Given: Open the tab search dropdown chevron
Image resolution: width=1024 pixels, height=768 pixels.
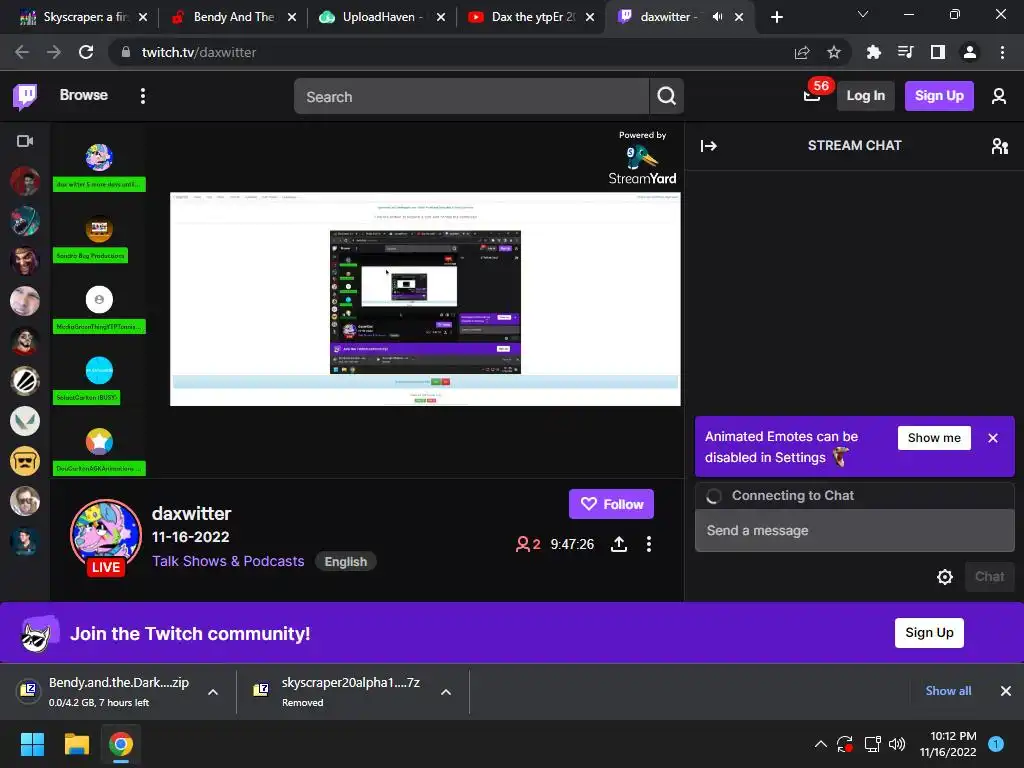Looking at the screenshot, I should (x=863, y=14).
